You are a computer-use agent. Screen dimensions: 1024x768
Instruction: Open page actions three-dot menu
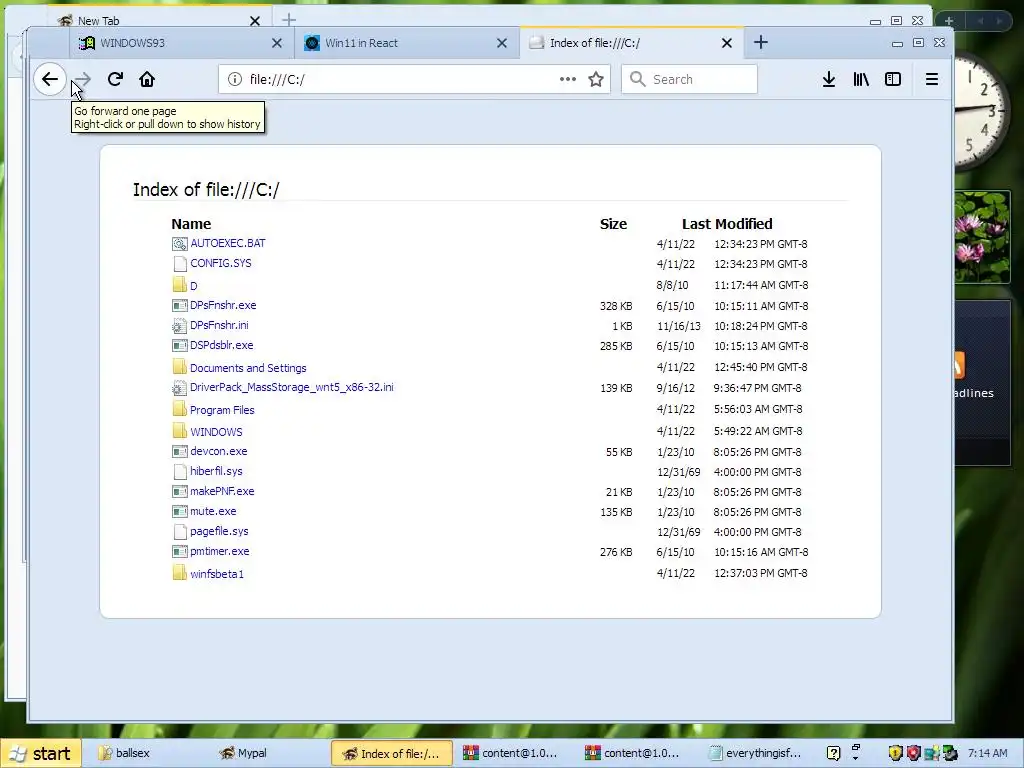pyautogui.click(x=568, y=79)
